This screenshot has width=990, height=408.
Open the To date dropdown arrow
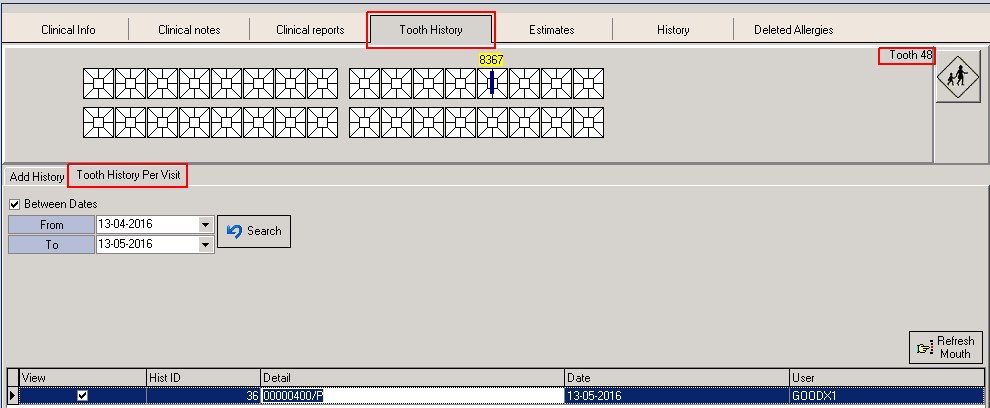click(205, 244)
